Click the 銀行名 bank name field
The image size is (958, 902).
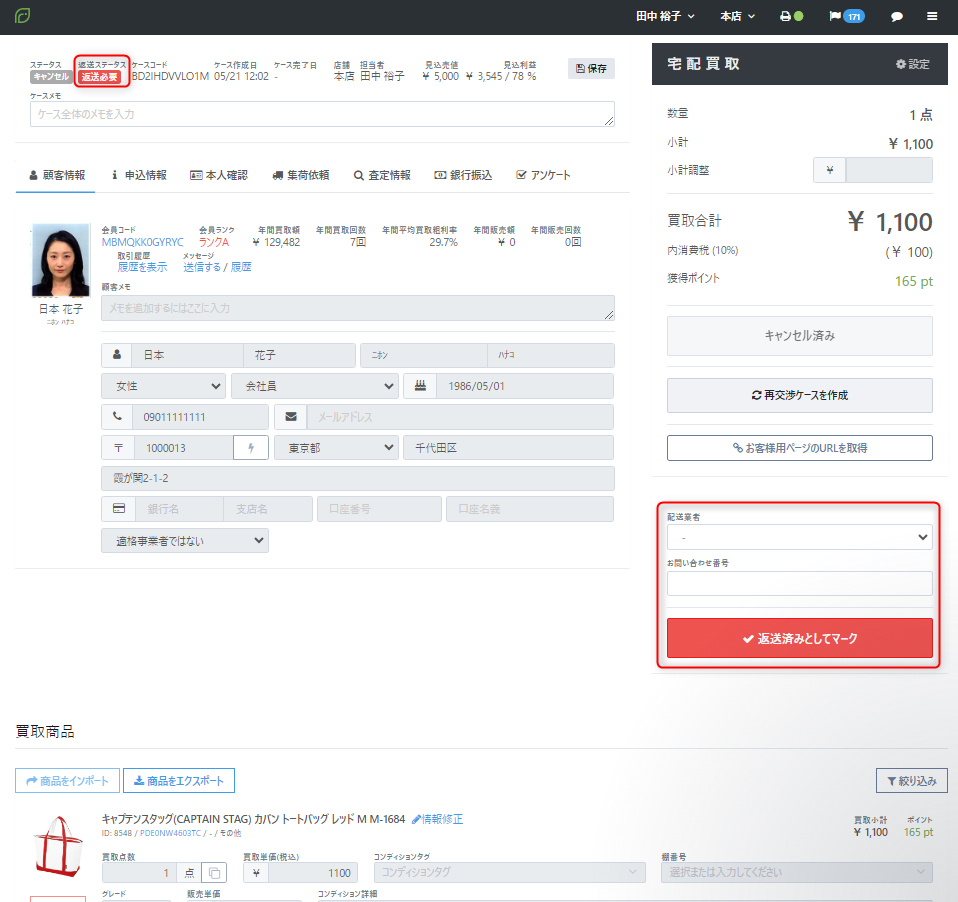pos(179,509)
